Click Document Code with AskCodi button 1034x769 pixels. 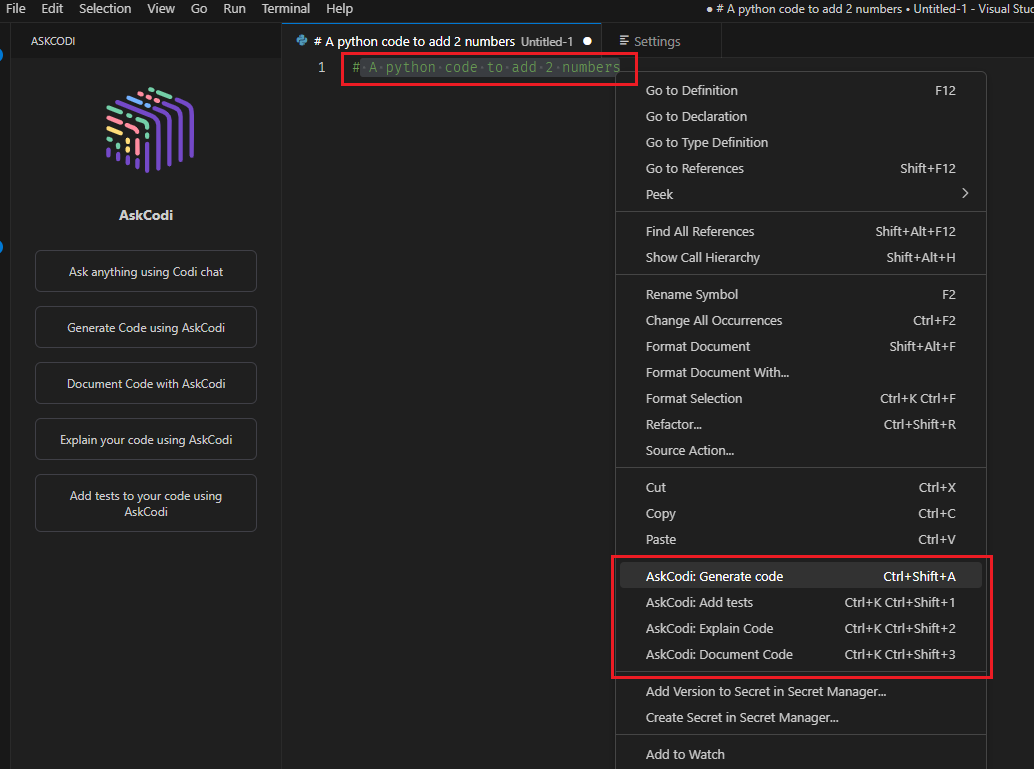tap(146, 383)
